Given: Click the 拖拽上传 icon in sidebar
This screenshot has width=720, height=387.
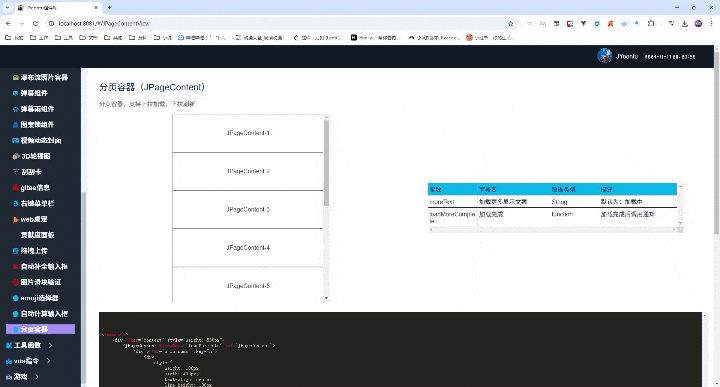Looking at the screenshot, I should [16, 251].
